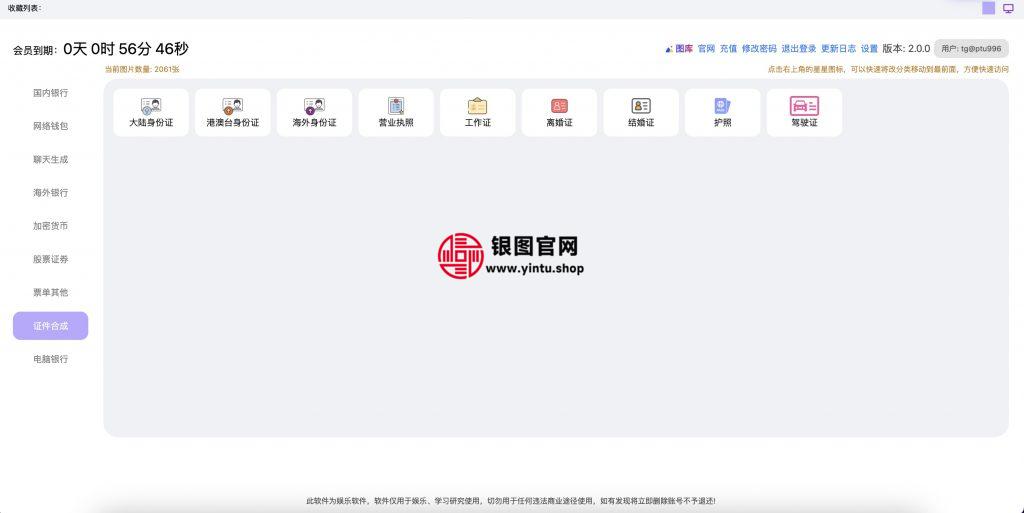This screenshot has width=1024, height=513.
Task: Open the 驾驶证 card
Action: pos(804,113)
